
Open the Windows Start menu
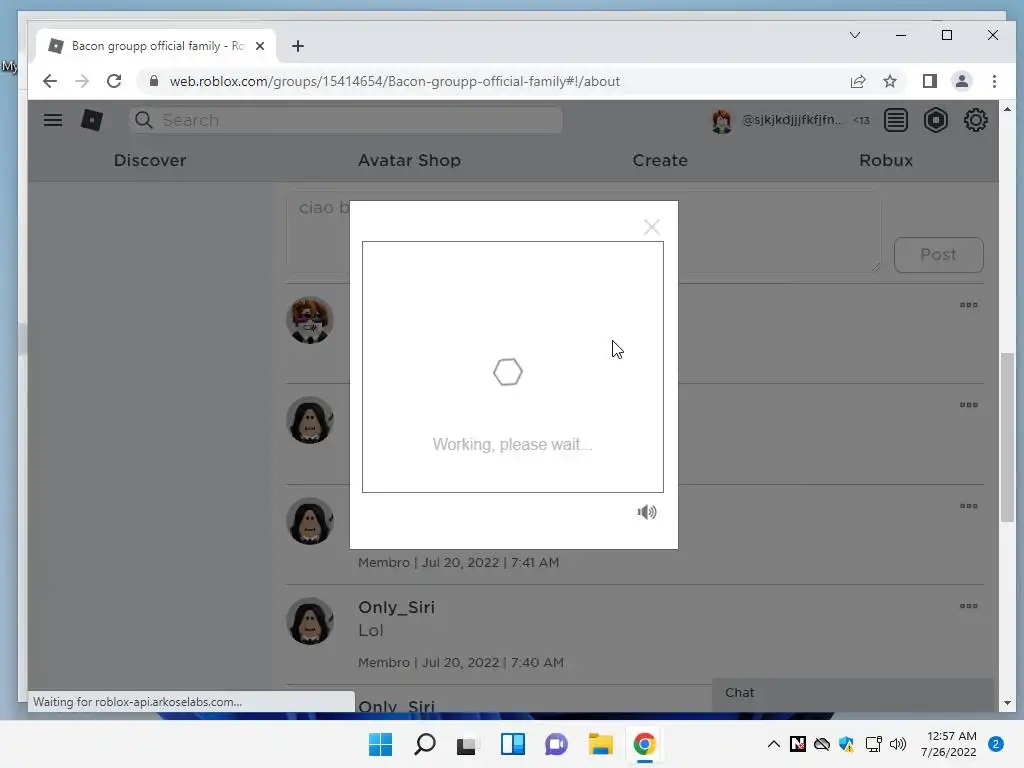click(380, 744)
